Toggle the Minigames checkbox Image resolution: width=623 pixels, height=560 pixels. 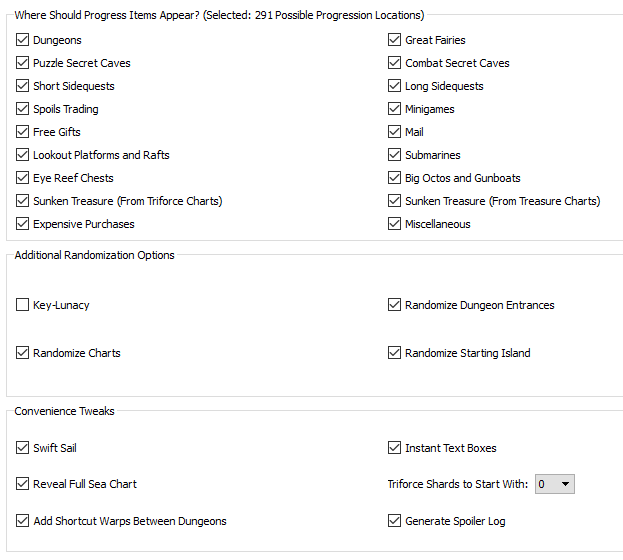(394, 109)
